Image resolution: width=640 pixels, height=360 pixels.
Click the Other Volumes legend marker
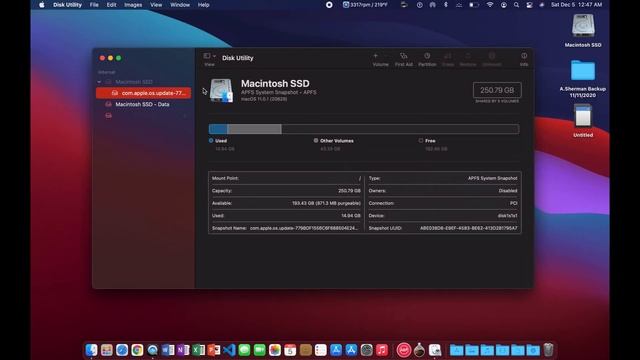coord(316,140)
